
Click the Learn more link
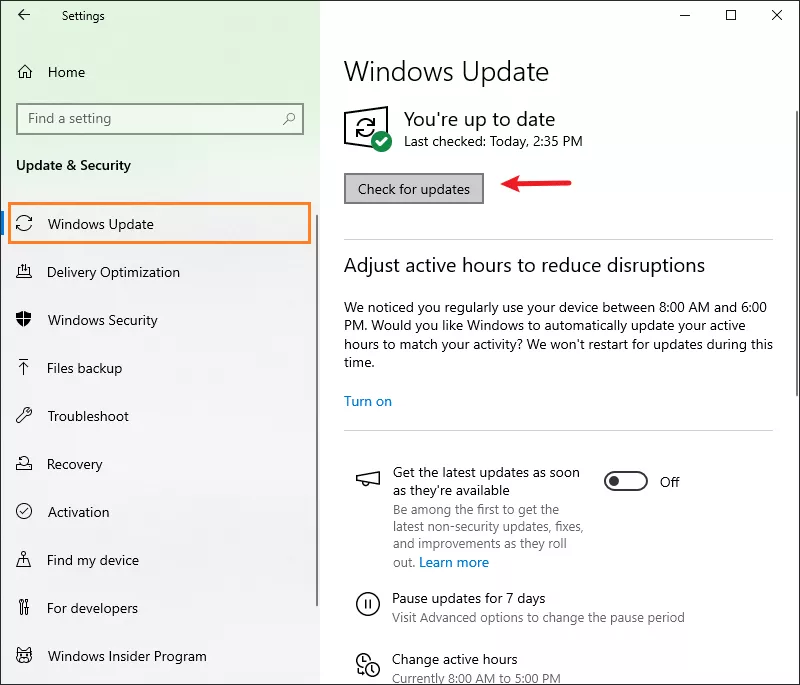coord(454,562)
